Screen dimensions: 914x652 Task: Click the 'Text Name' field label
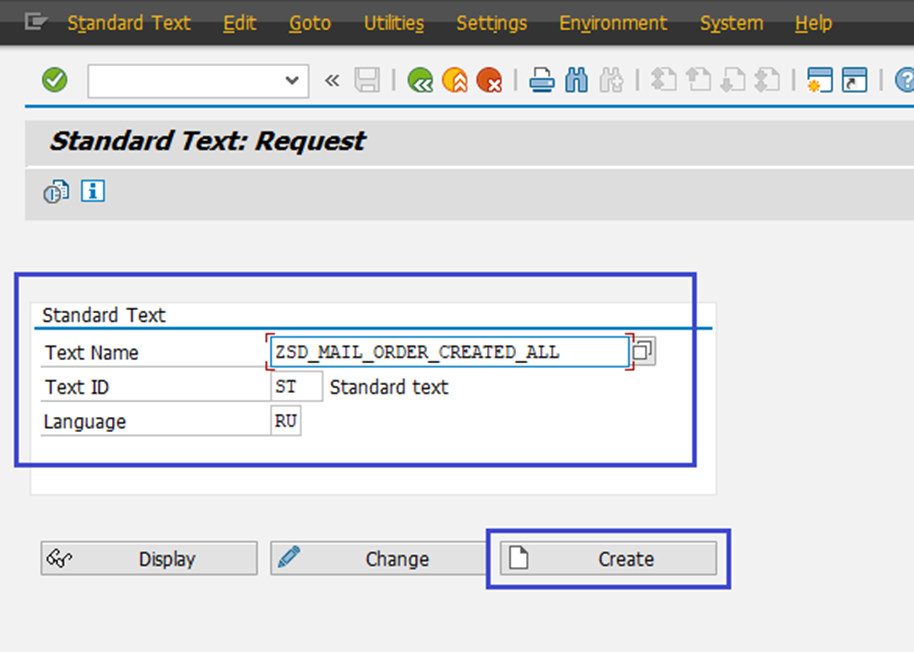(x=92, y=353)
